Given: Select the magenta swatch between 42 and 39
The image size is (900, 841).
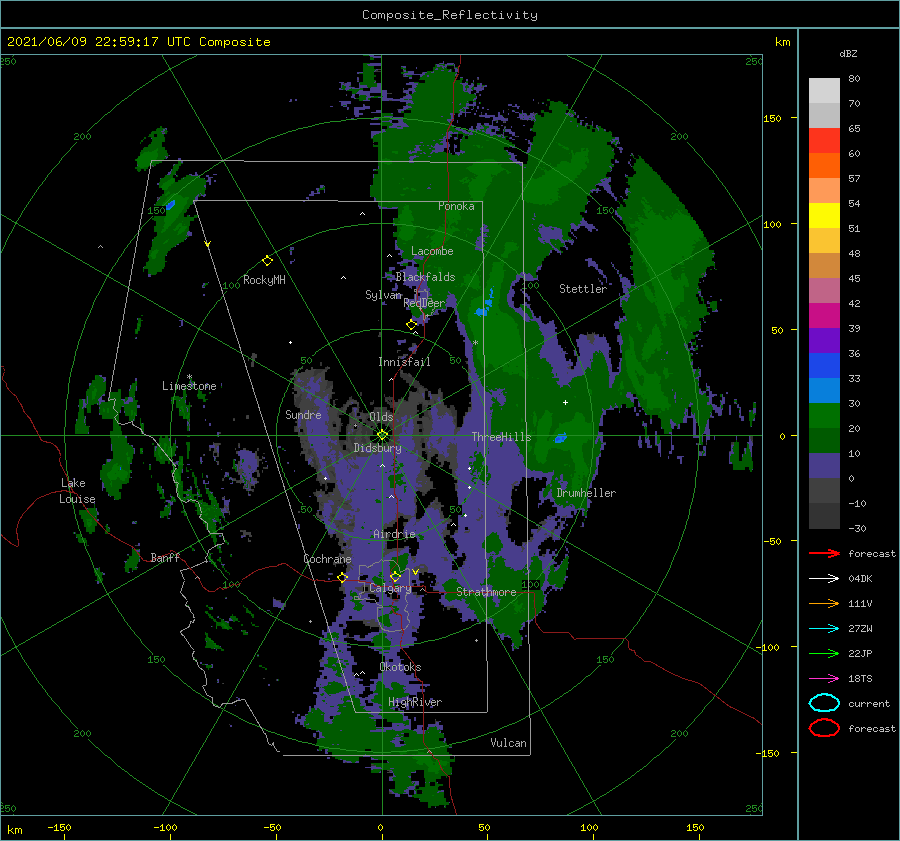Looking at the screenshot, I should [x=824, y=315].
